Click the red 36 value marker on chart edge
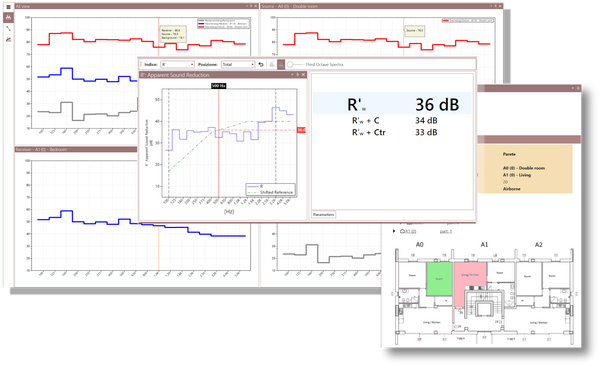 point(301,130)
